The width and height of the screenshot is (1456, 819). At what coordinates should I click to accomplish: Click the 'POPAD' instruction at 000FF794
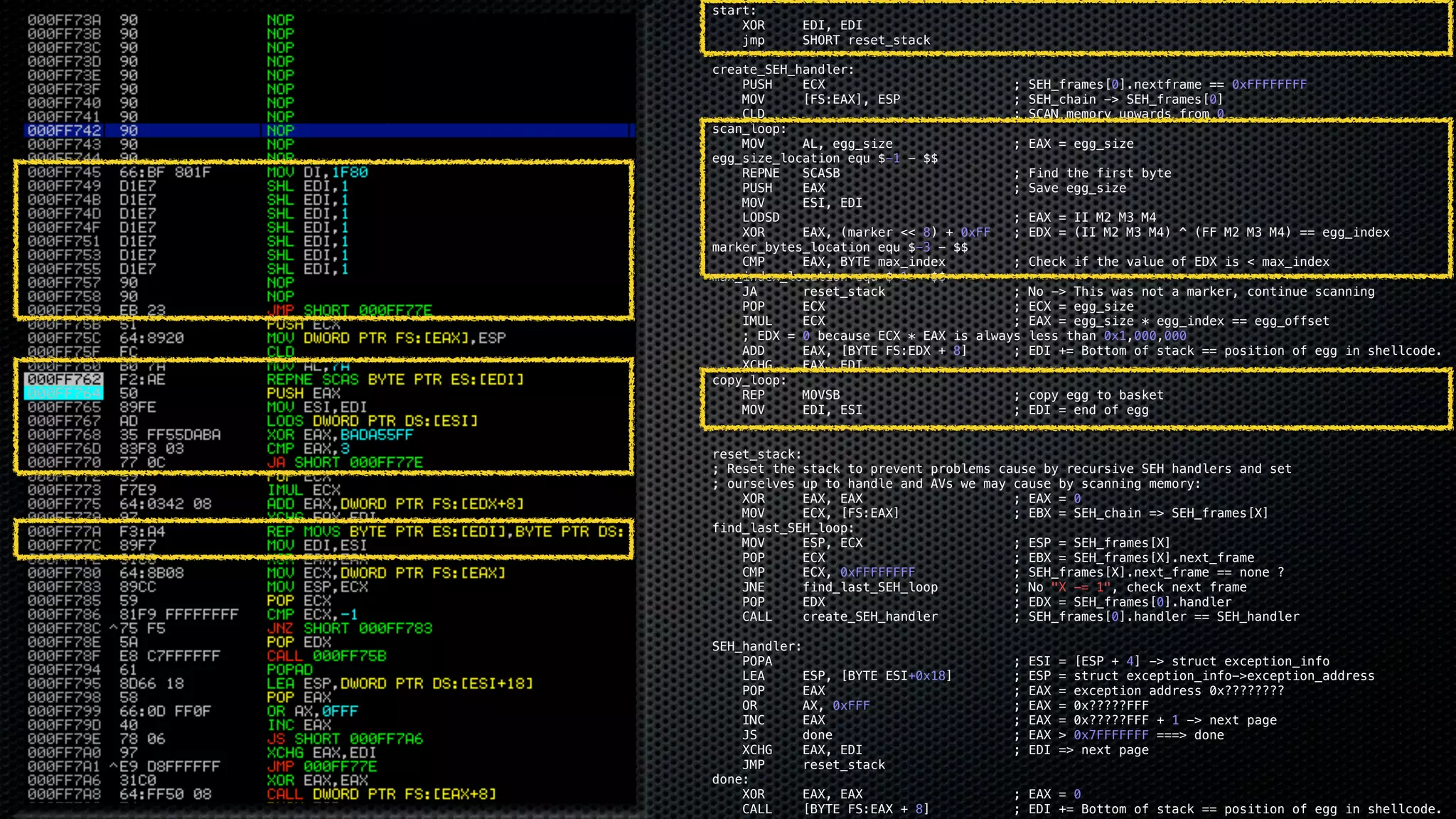pyautogui.click(x=289, y=670)
